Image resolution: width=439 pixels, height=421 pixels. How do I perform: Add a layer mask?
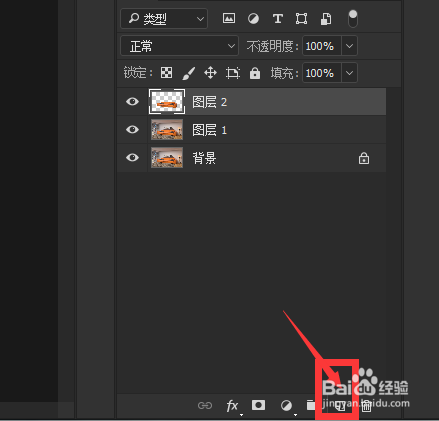tap(258, 405)
